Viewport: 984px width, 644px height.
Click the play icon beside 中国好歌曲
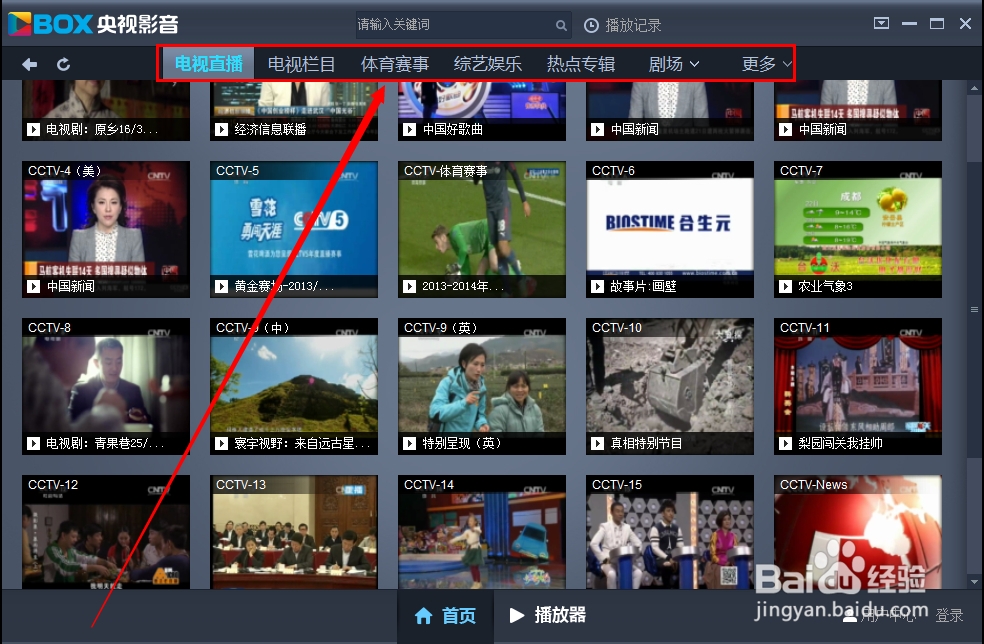[x=409, y=129]
